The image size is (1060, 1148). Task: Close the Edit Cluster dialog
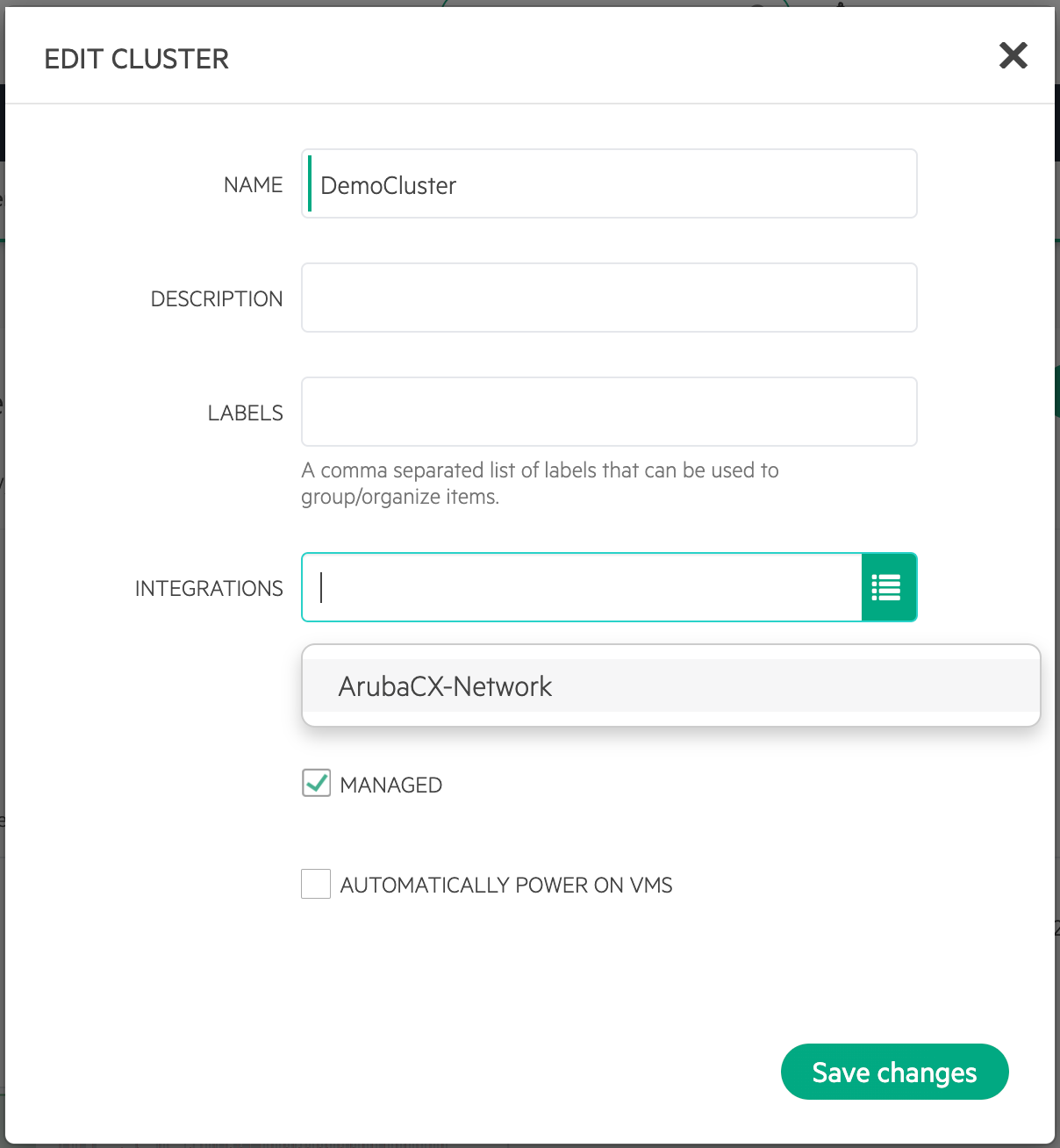(x=1013, y=56)
